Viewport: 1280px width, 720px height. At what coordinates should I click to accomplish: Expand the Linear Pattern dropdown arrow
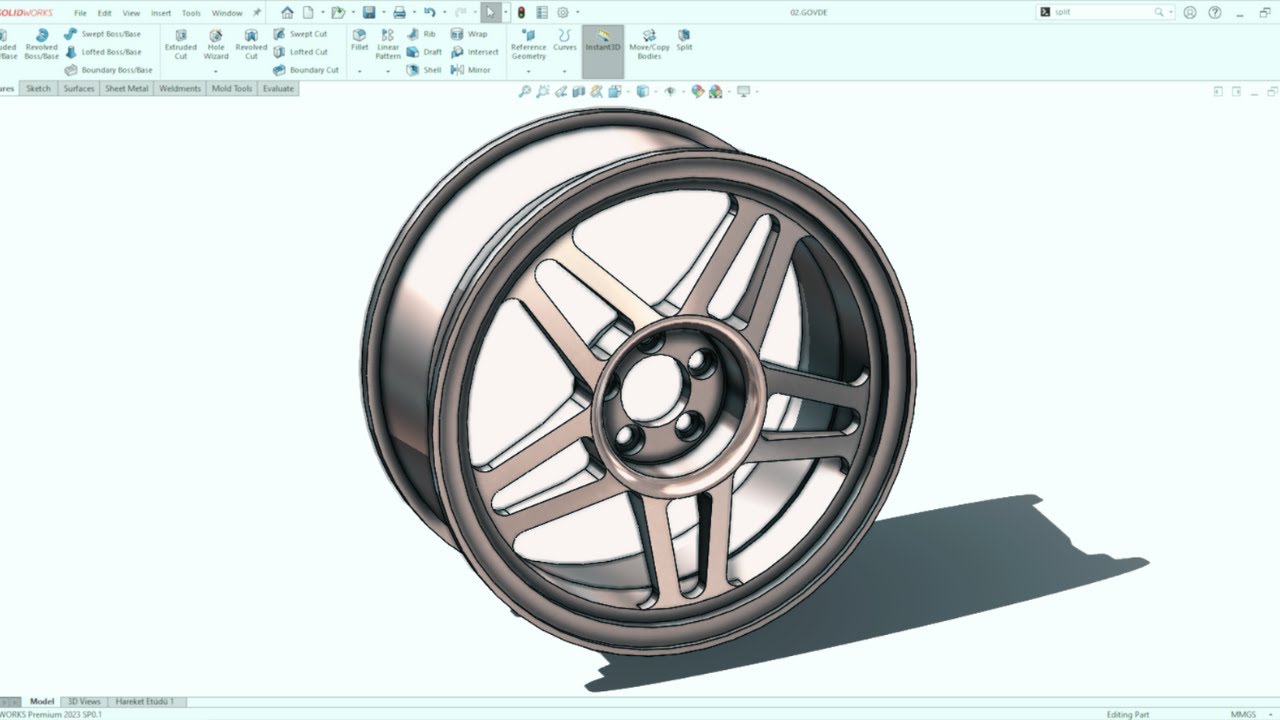tap(388, 71)
